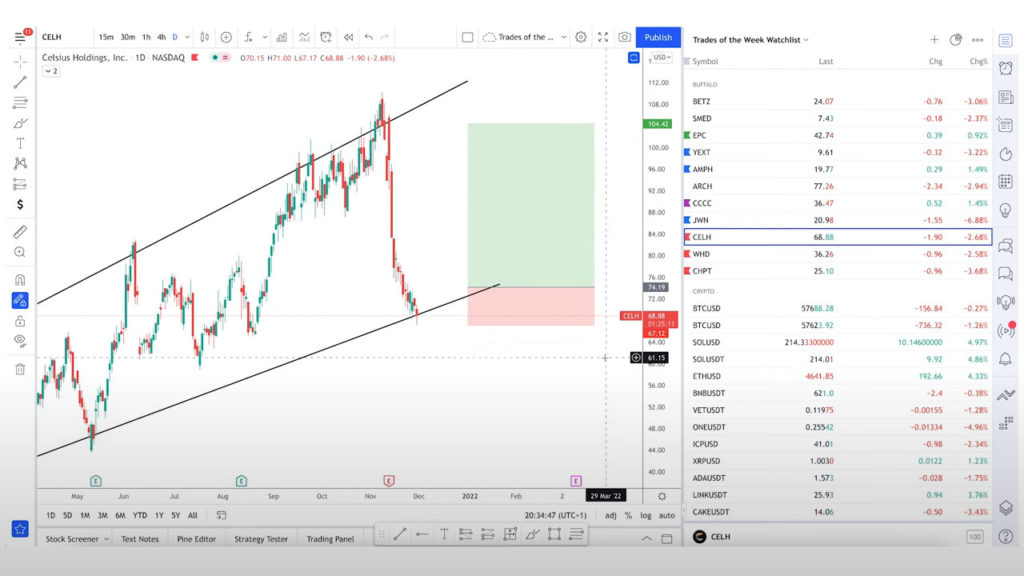Select the dollar sign icon tool

coord(20,204)
